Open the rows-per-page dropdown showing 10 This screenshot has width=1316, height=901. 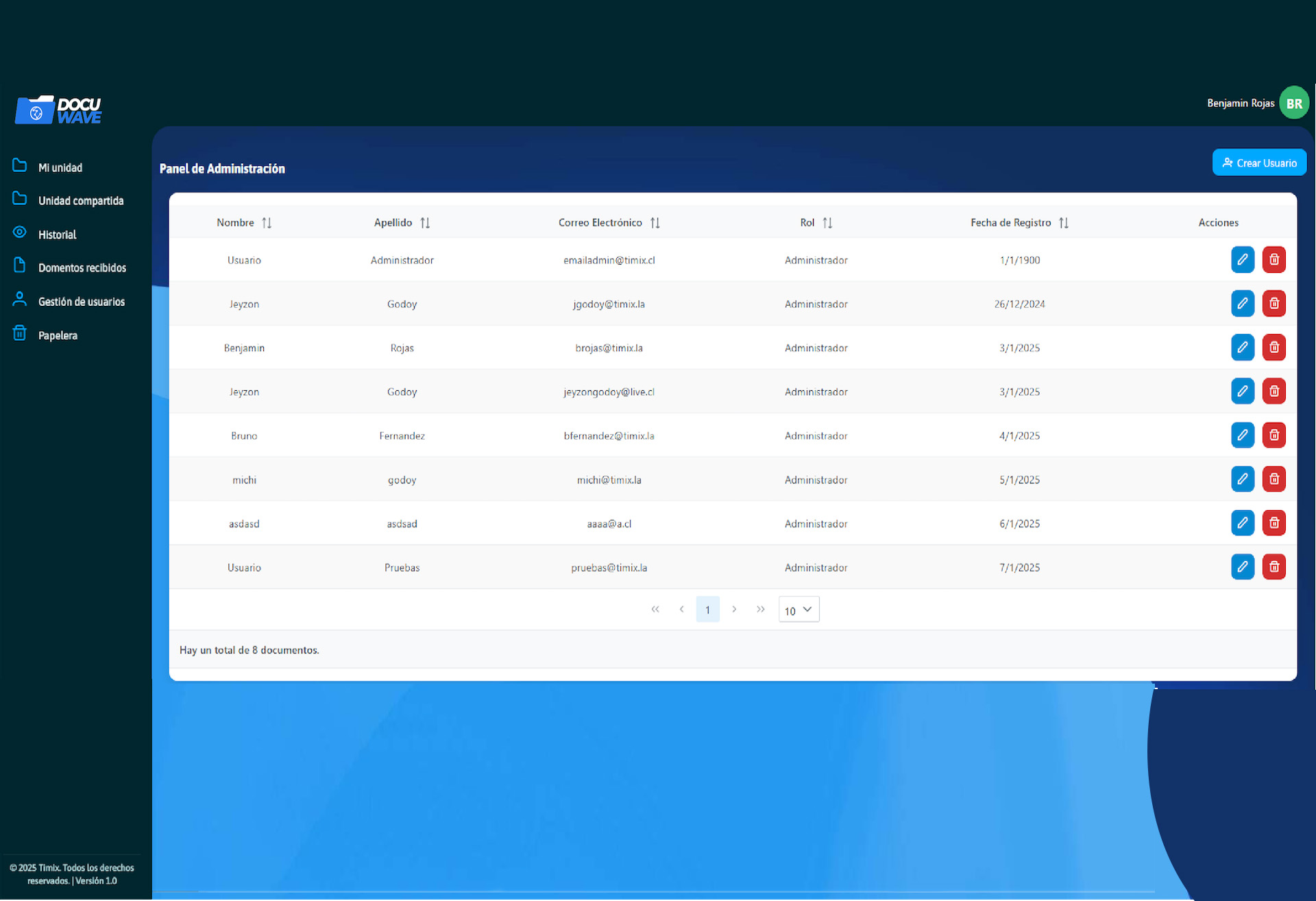point(799,610)
